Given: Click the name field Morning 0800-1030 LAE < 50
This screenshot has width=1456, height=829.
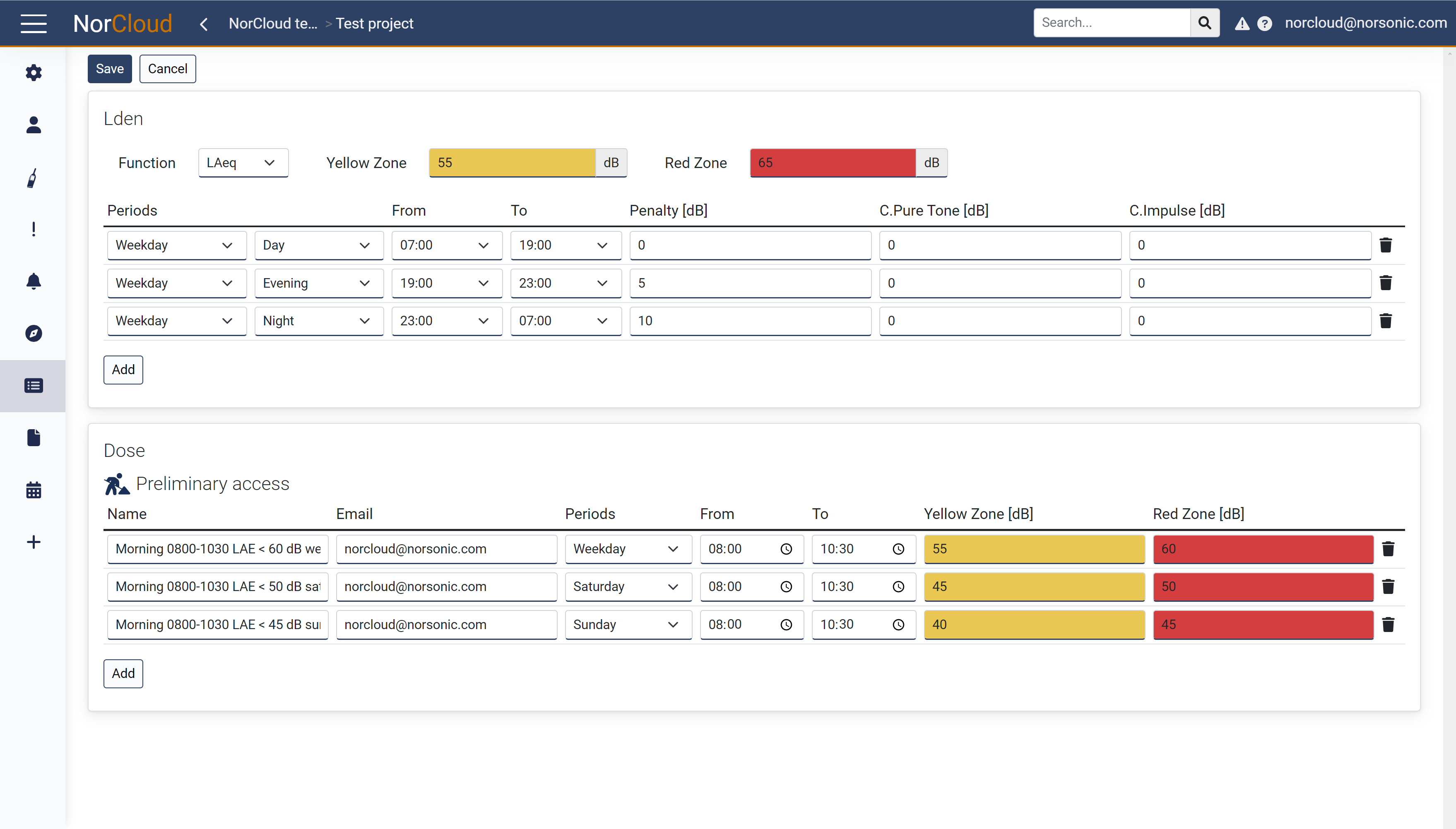Looking at the screenshot, I should [x=217, y=586].
